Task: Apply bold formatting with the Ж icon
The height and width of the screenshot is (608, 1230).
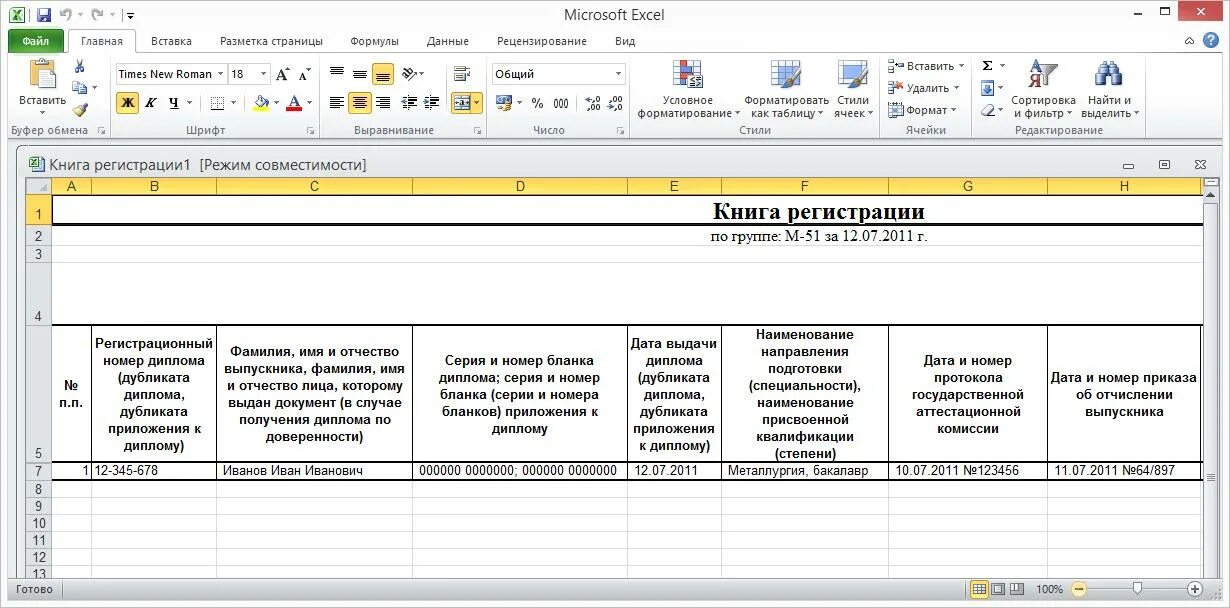Action: [126, 102]
